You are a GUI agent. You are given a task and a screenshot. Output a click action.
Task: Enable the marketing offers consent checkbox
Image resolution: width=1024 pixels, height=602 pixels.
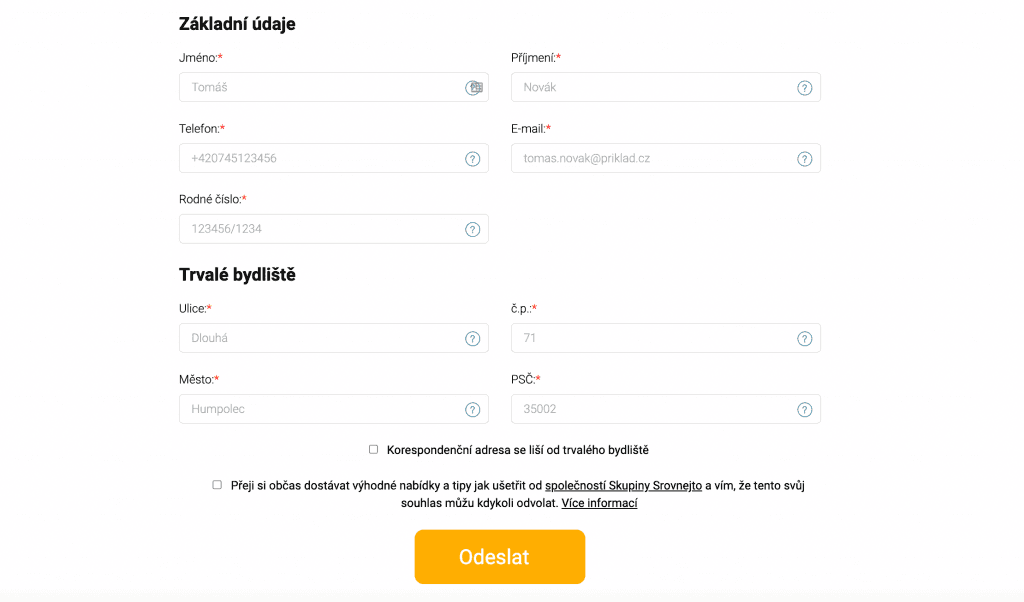coord(217,485)
